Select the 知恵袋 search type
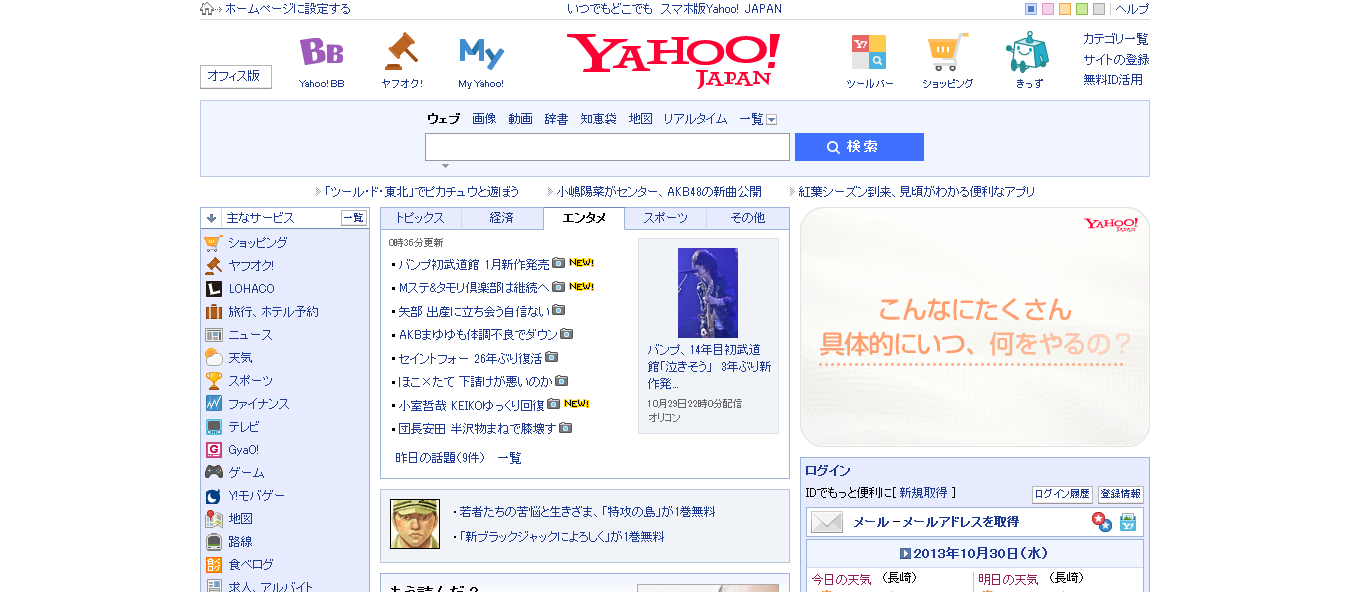 point(599,119)
